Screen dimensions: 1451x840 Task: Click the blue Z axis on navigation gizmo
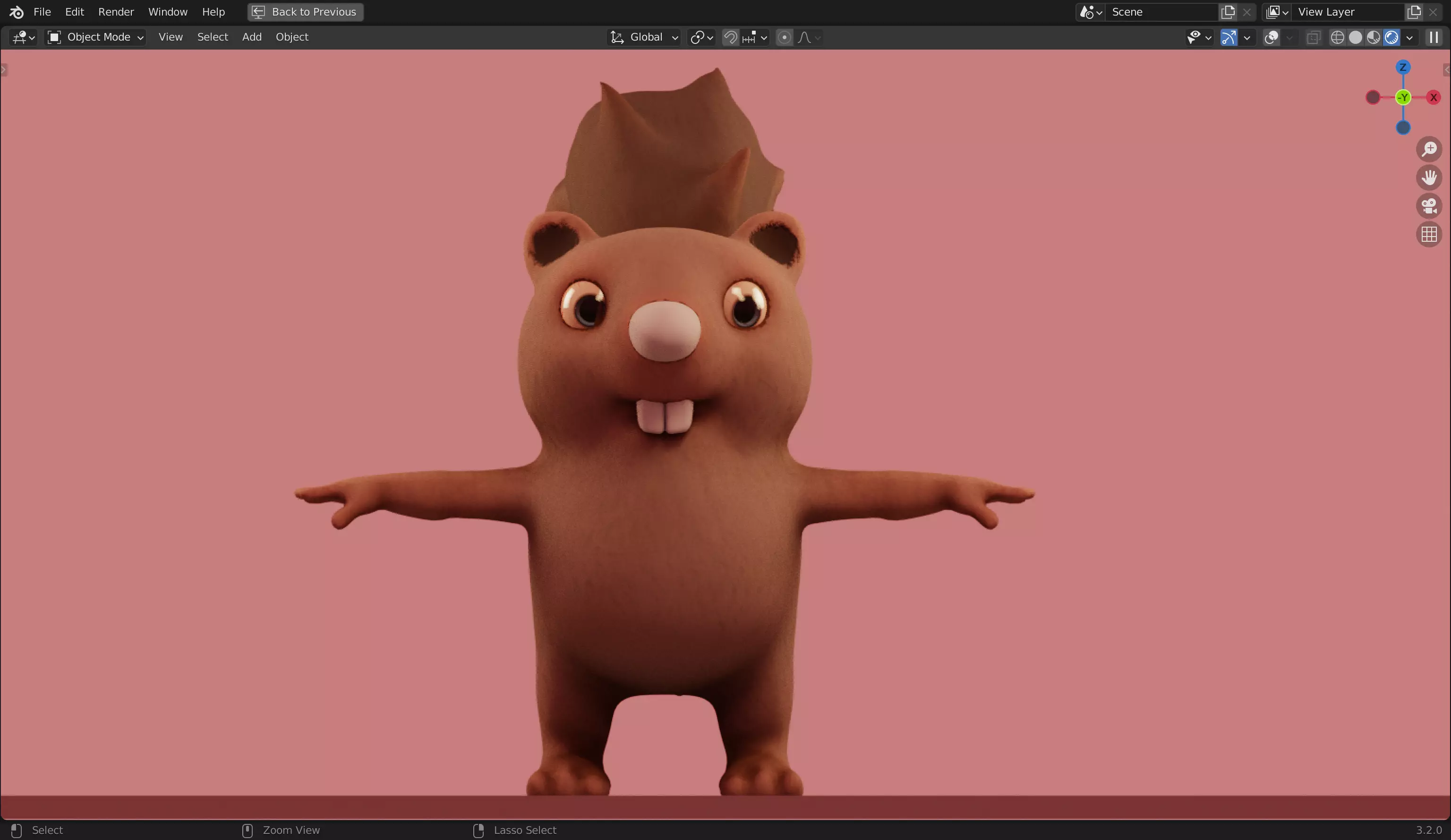[1403, 68]
